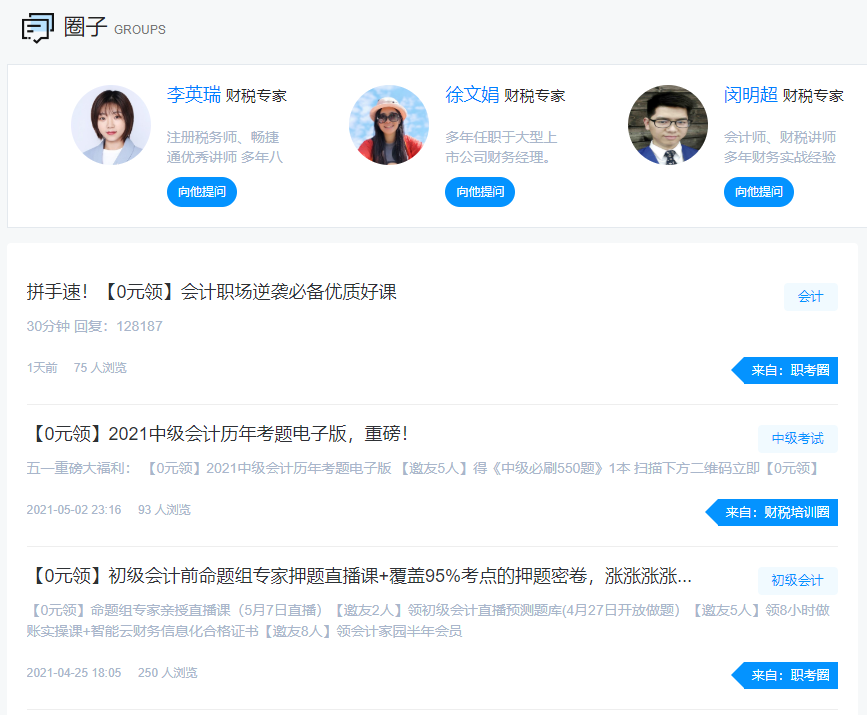This screenshot has height=715, width=867.
Task: Open 李英瑞's avatar photo
Action: [x=111, y=125]
